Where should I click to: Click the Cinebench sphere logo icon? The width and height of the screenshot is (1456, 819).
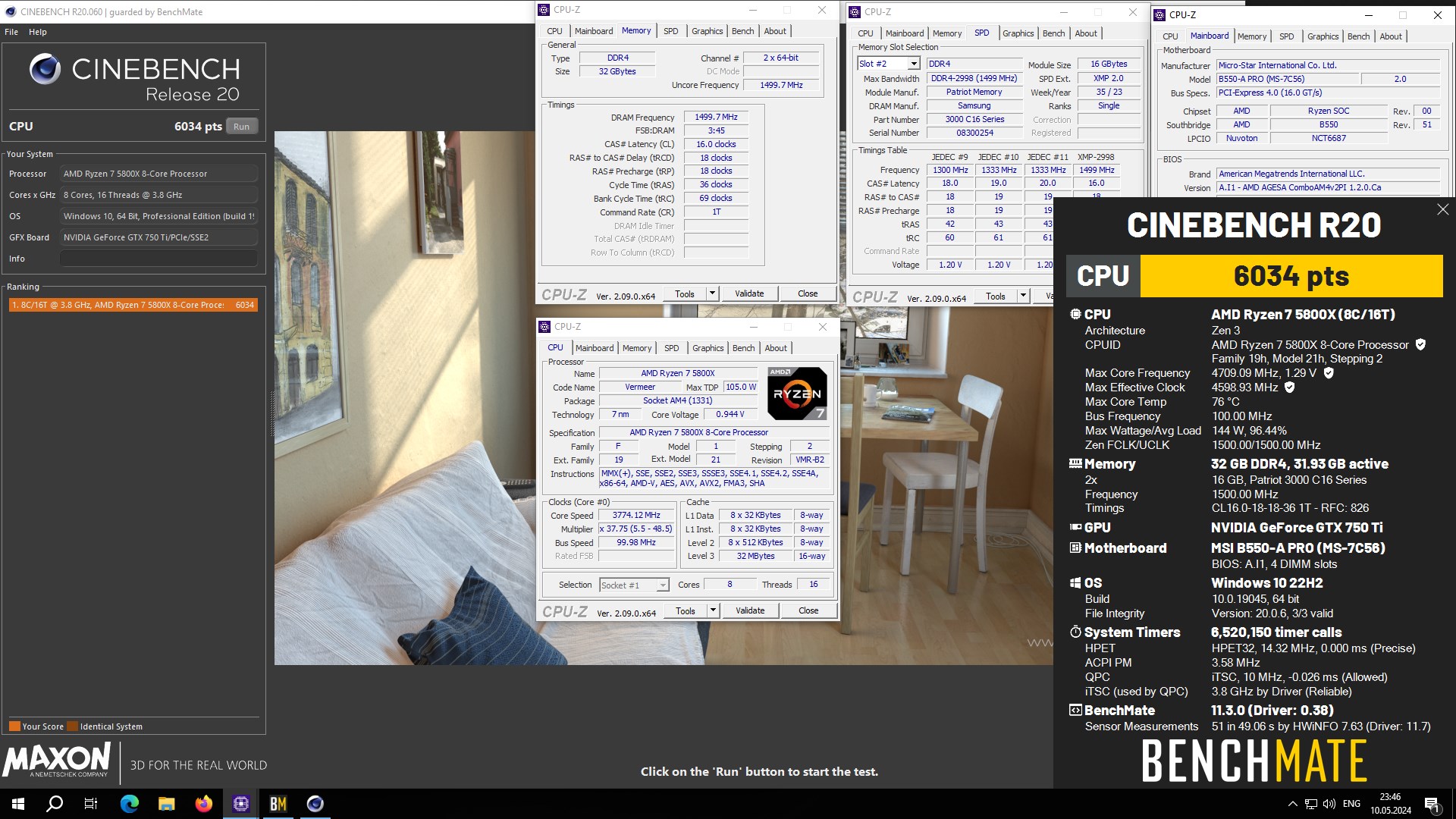click(45, 69)
